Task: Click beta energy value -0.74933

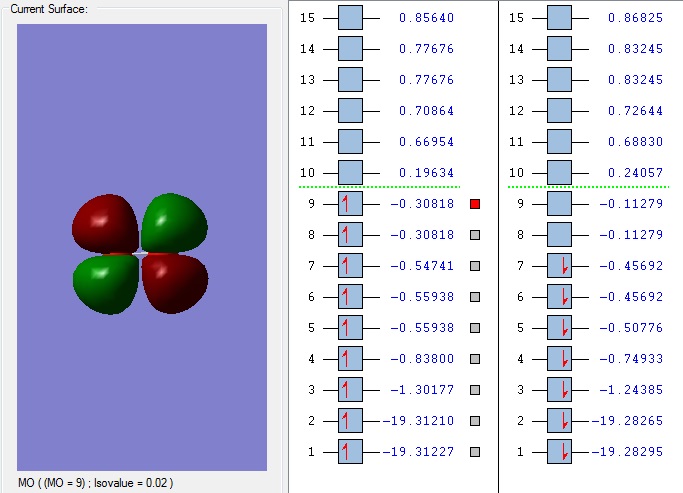Action: (631, 359)
